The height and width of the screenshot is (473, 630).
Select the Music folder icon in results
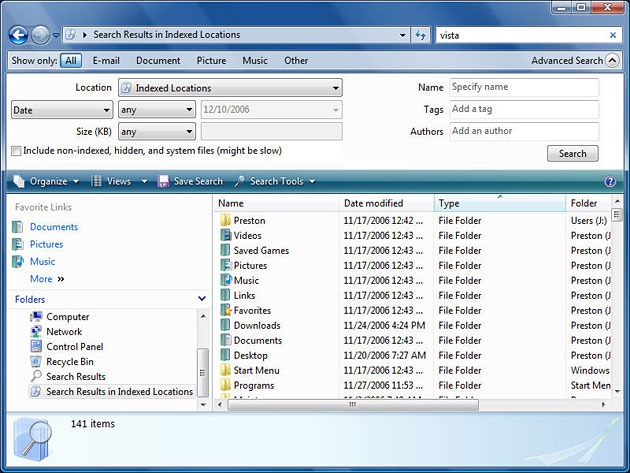pyautogui.click(x=226, y=280)
